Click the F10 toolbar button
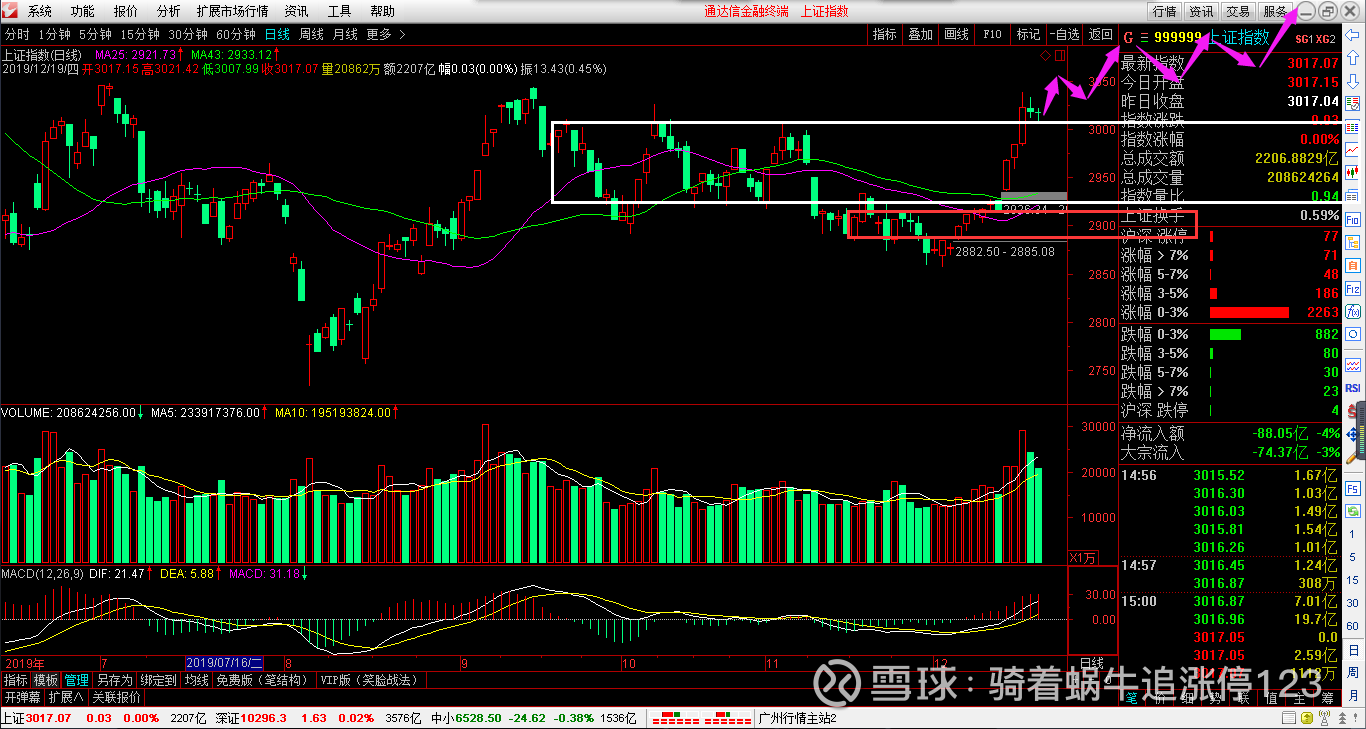This screenshot has width=1366, height=729. 992,34
